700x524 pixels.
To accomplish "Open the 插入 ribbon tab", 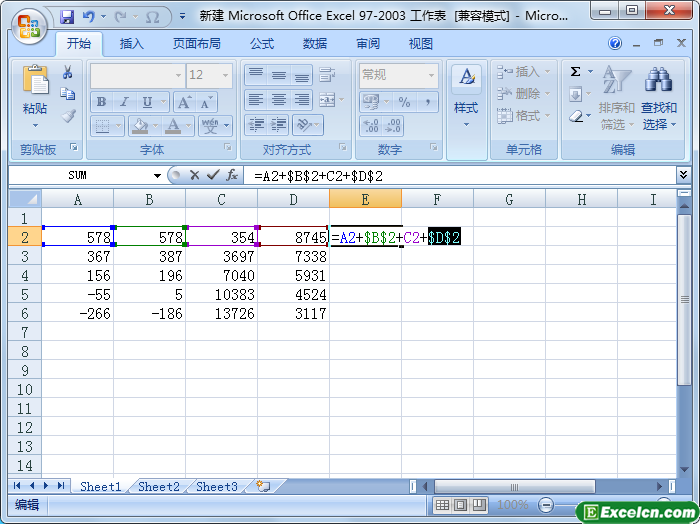I will [x=131, y=44].
